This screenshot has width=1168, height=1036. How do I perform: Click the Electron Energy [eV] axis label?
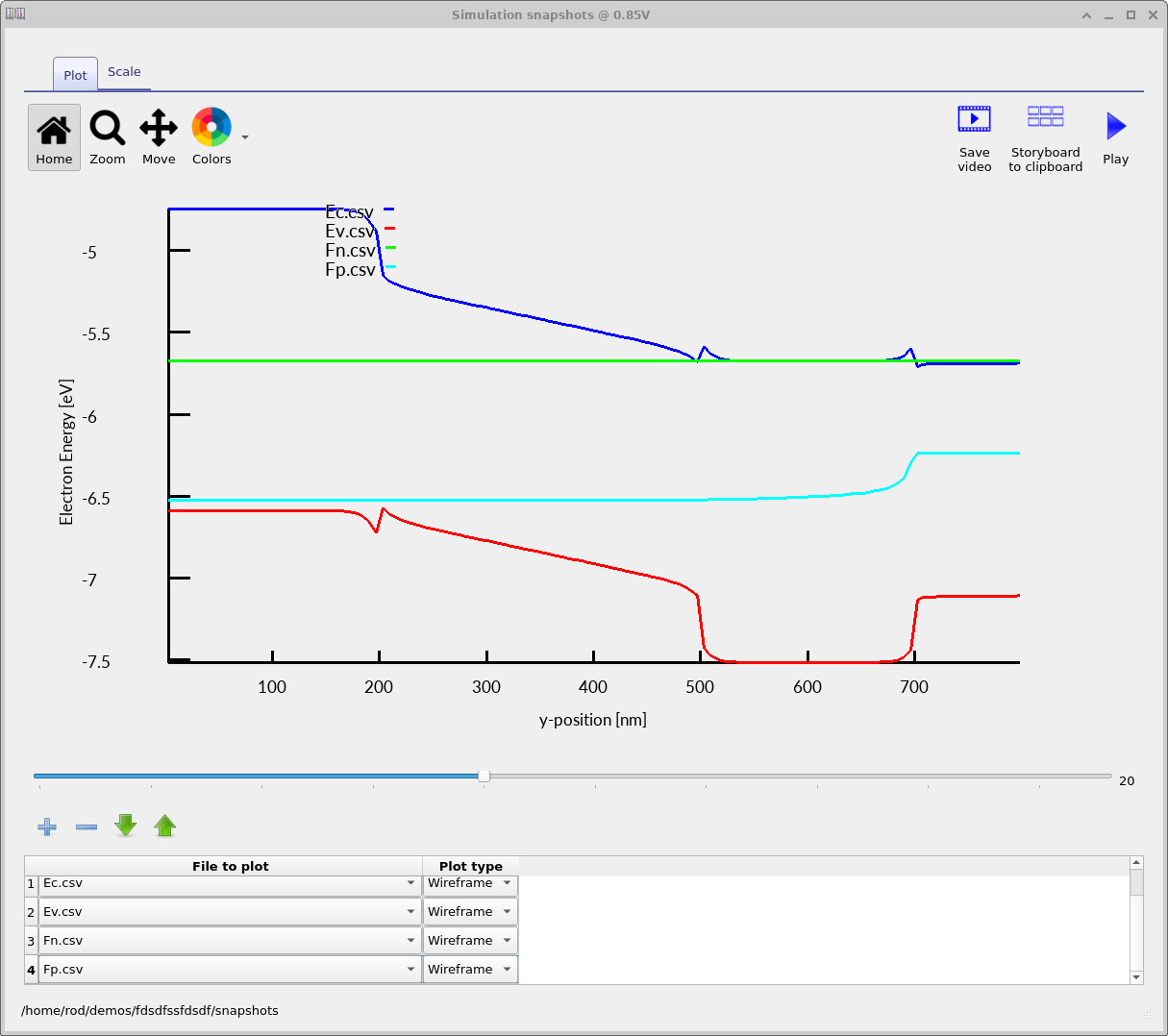tap(66, 453)
